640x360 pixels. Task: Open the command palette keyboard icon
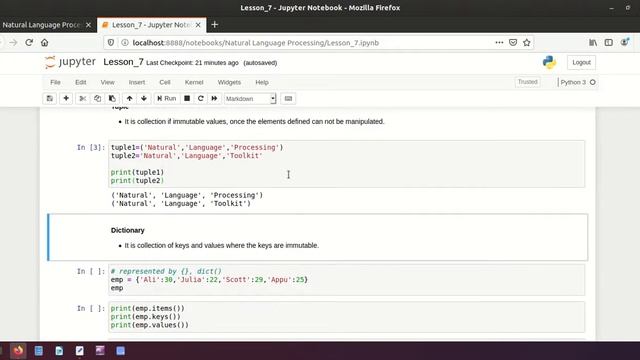click(x=288, y=98)
